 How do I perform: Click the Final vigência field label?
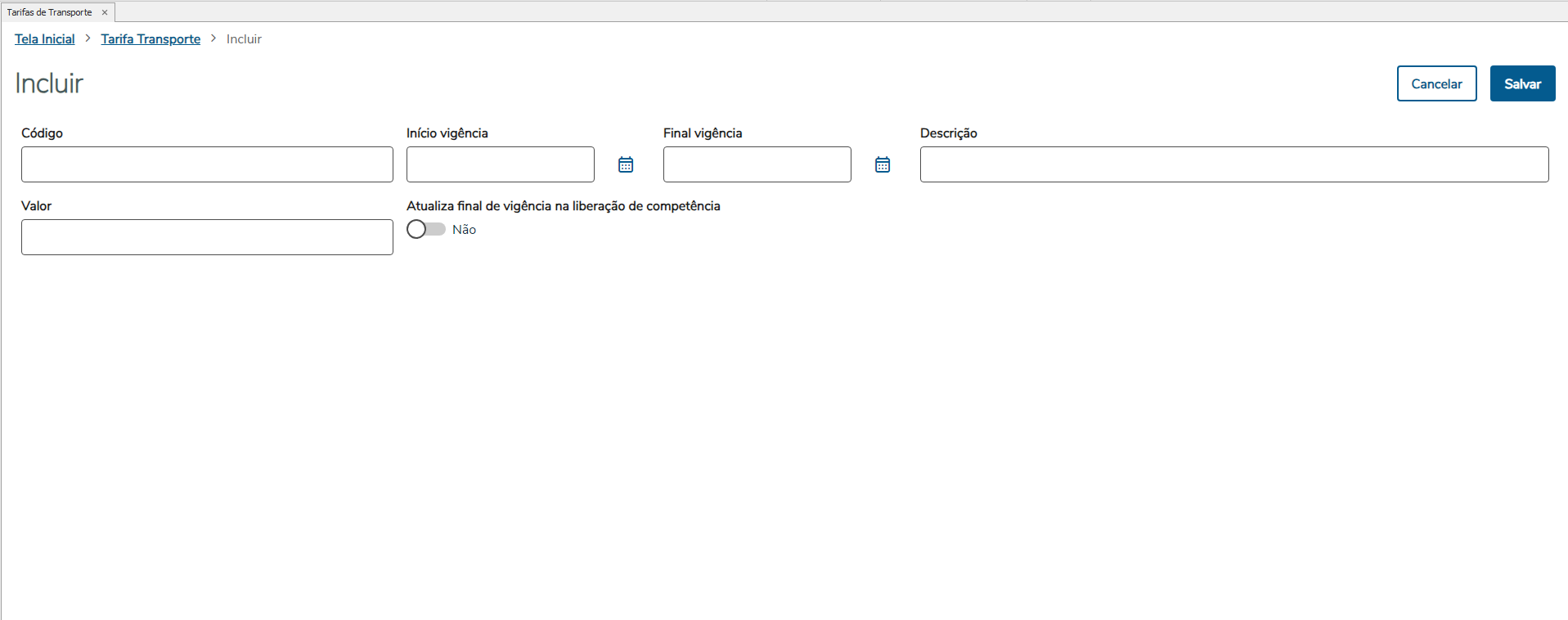point(703,133)
